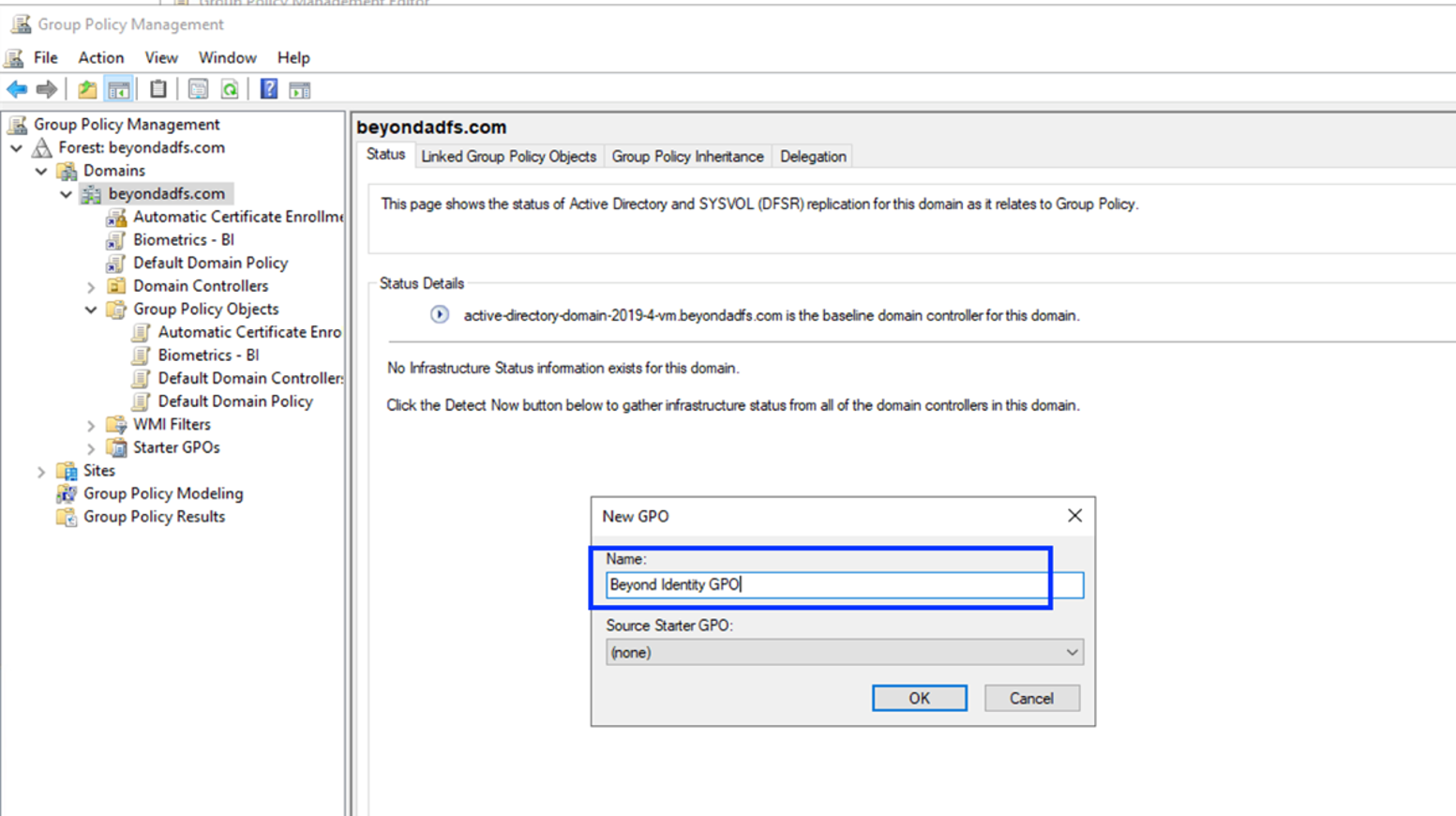Select Default Domain Policy under Group Policy Objects
The height and width of the screenshot is (816, 1456).
point(234,401)
